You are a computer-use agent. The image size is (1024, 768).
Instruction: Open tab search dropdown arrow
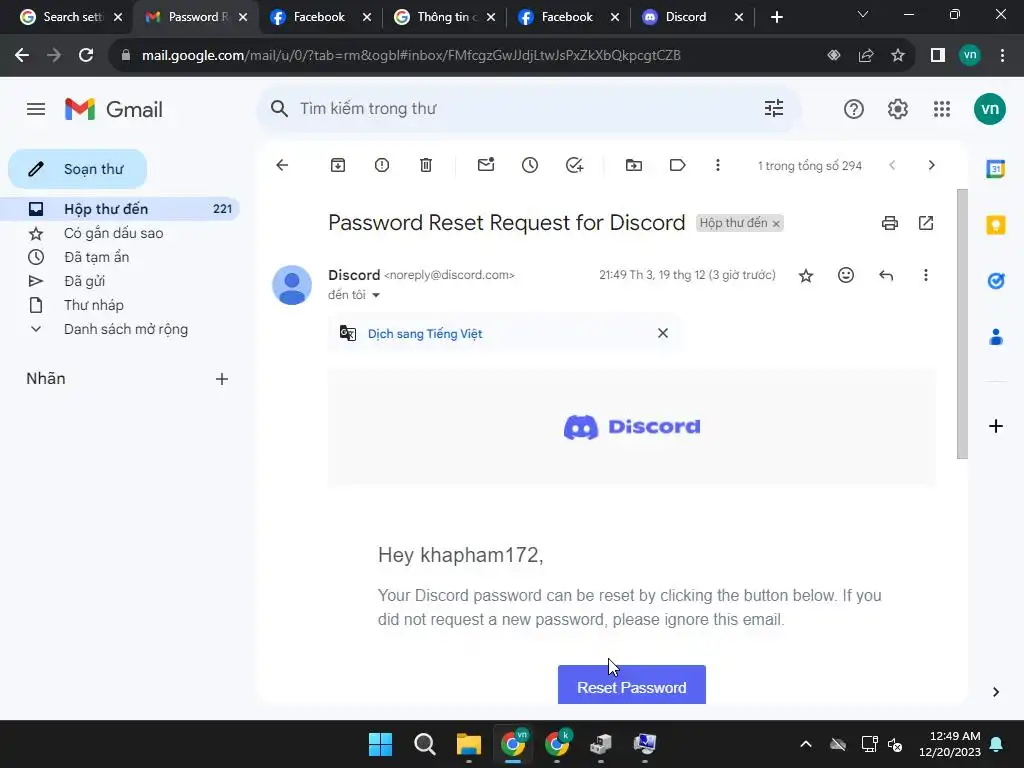pyautogui.click(x=863, y=14)
